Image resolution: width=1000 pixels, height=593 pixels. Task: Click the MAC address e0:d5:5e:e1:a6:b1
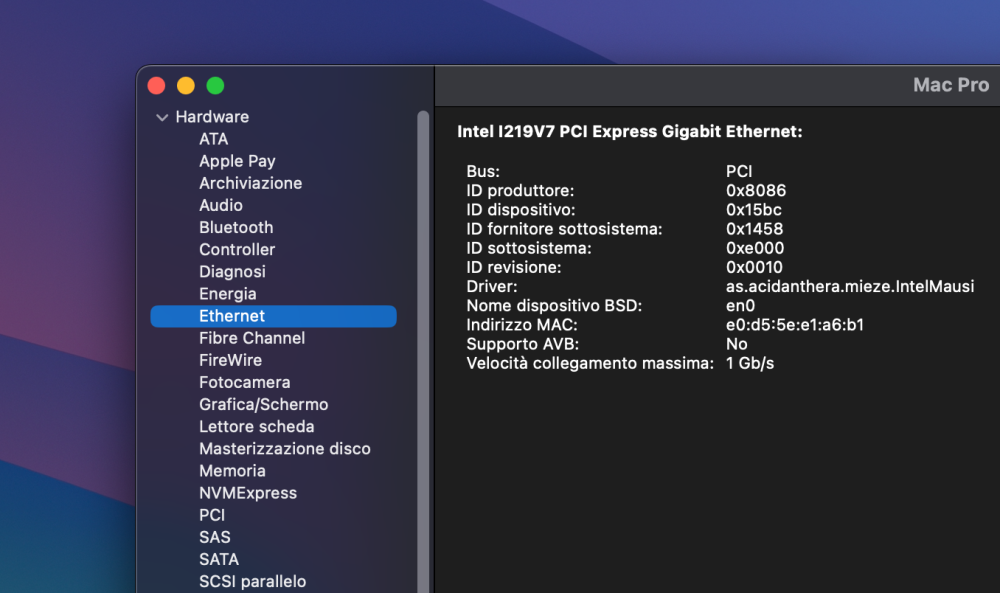[x=795, y=325]
